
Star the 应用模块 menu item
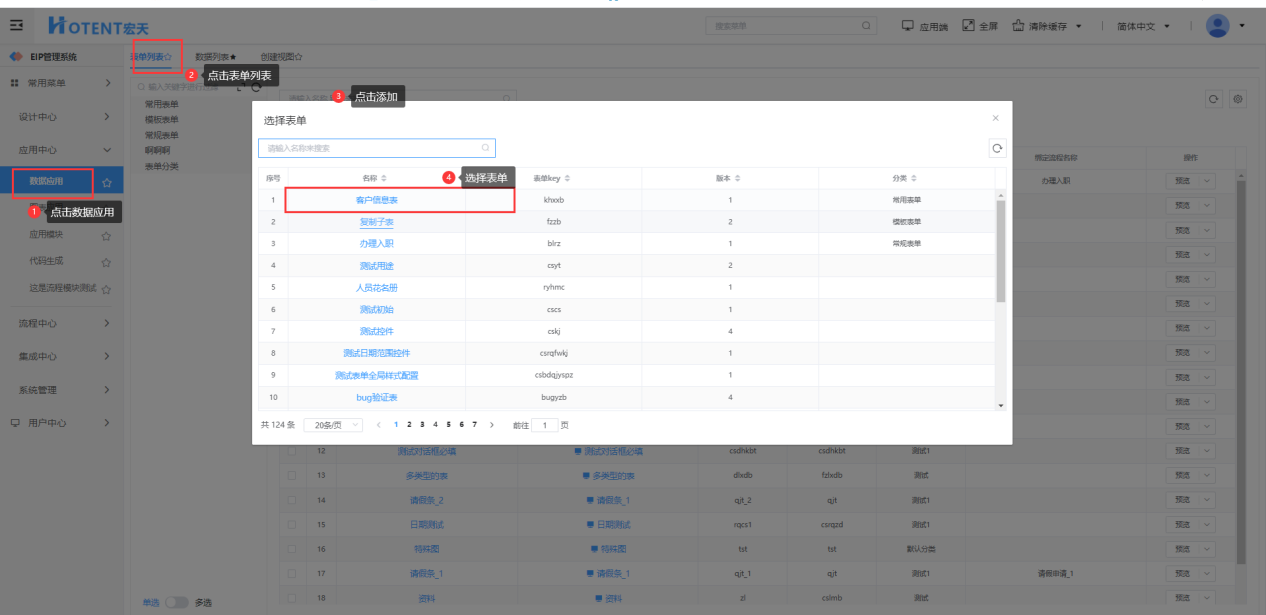click(x=106, y=236)
